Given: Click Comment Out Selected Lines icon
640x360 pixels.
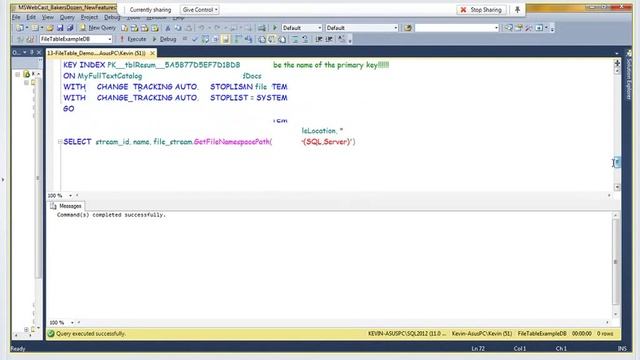Looking at the screenshot, I should (295, 39).
